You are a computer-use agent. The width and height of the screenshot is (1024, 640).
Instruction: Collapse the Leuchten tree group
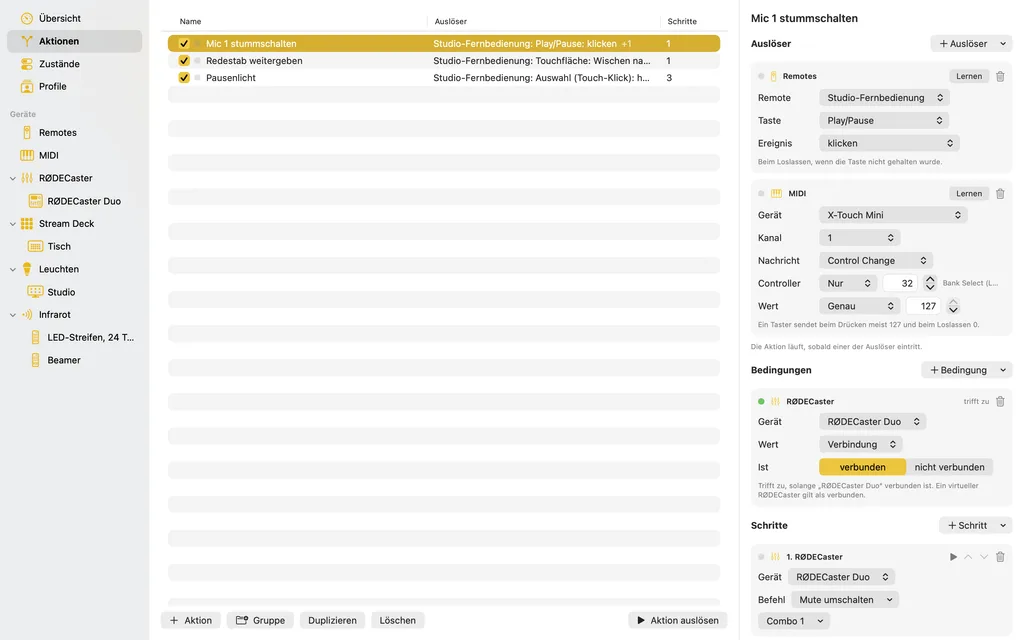(12, 269)
